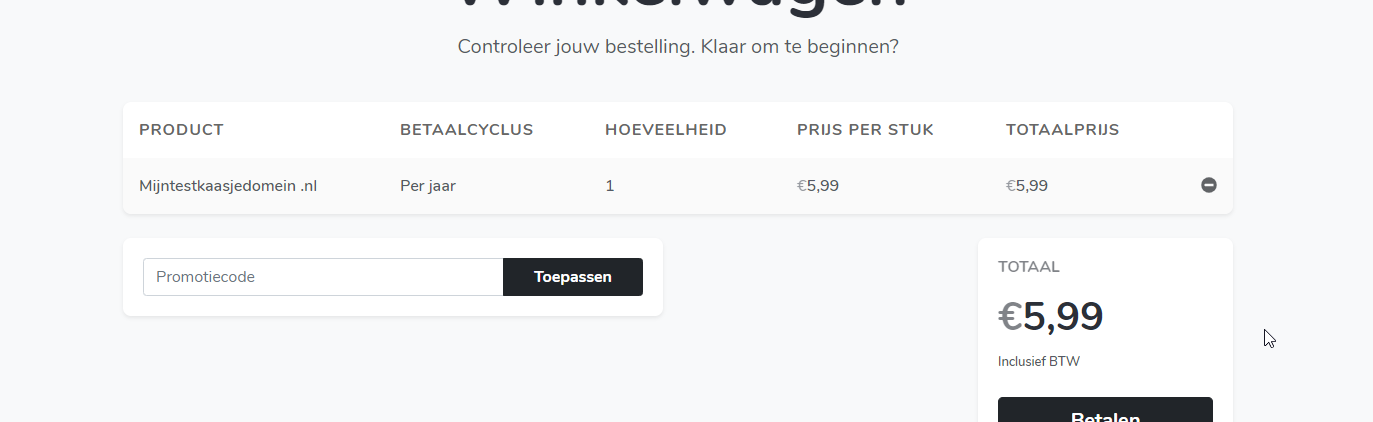Screen dimensions: 1373x422
Task: Click the euro sign in the total
Action: click(x=1010, y=318)
